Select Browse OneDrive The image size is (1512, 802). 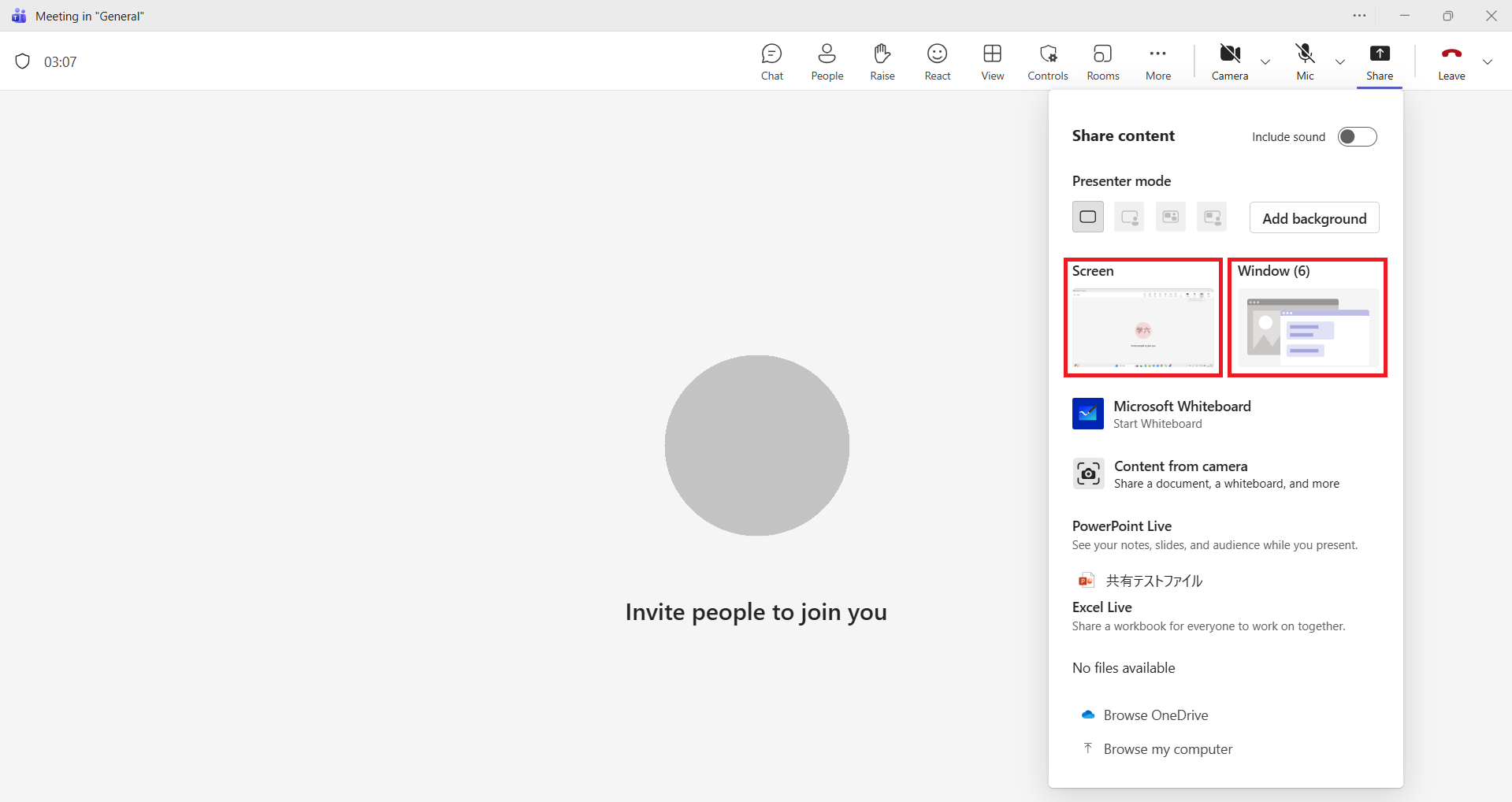coord(1155,715)
